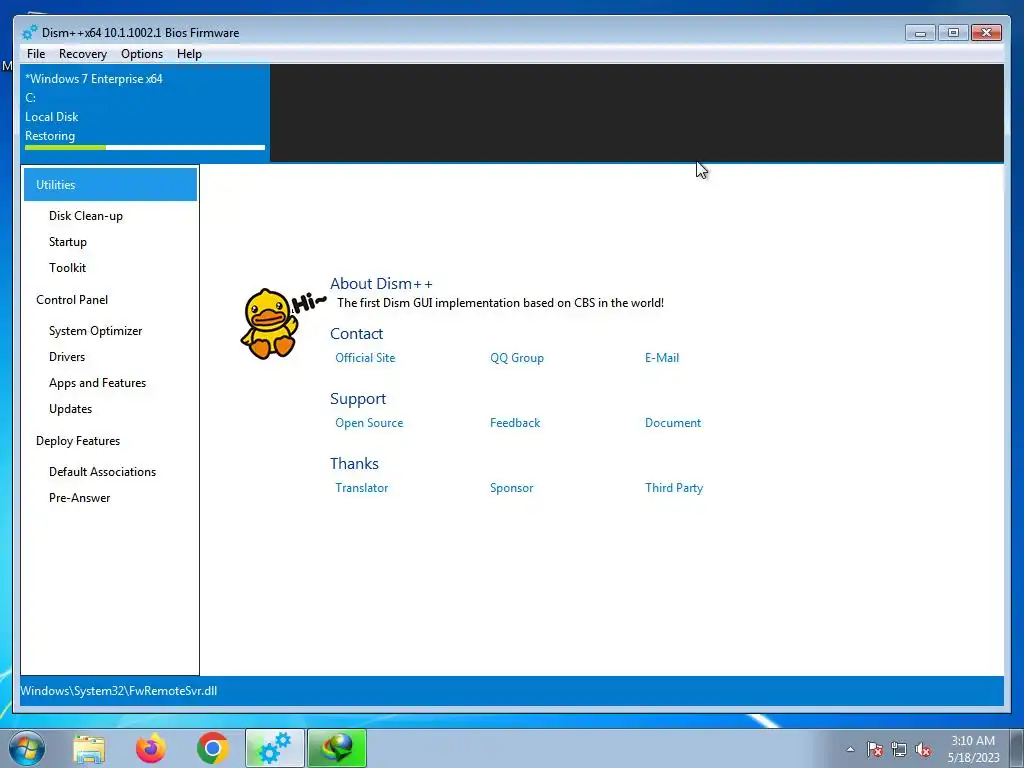Click the FwRemoteSvr.dll status bar path
This screenshot has width=1024, height=768.
[x=118, y=691]
